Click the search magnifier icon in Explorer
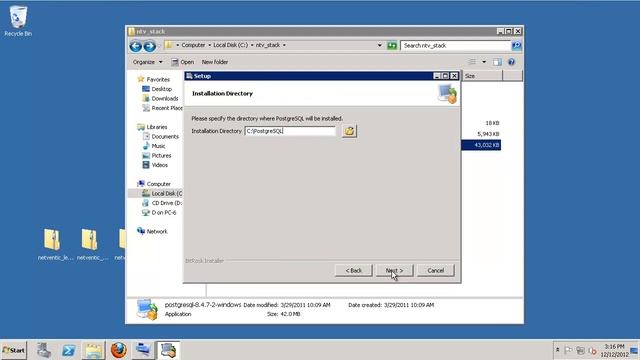Viewport: 640px width, 360px height. [x=516, y=45]
